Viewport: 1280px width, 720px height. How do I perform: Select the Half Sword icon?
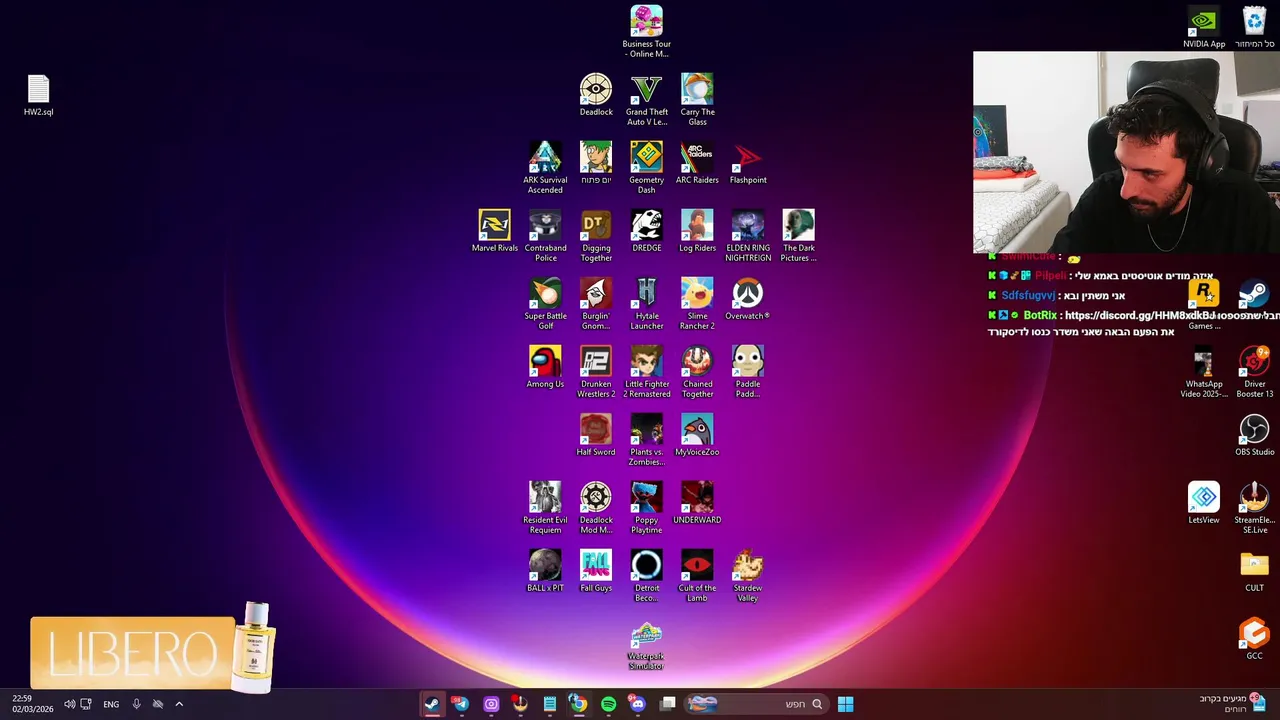596,435
